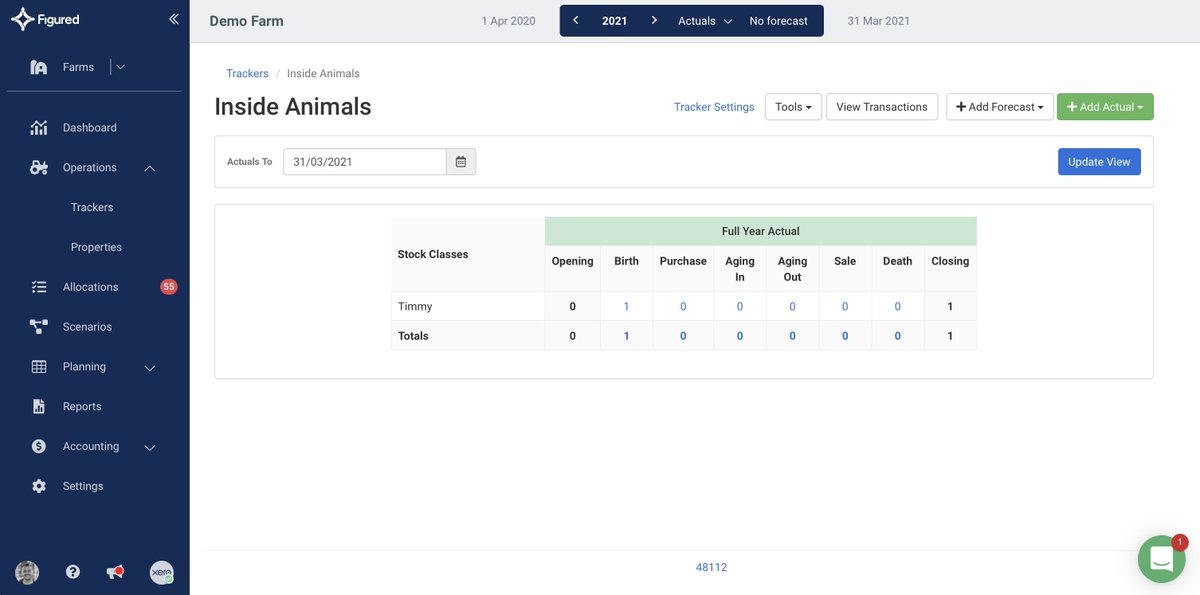Click Timmy Birth value 1

[x=627, y=307]
